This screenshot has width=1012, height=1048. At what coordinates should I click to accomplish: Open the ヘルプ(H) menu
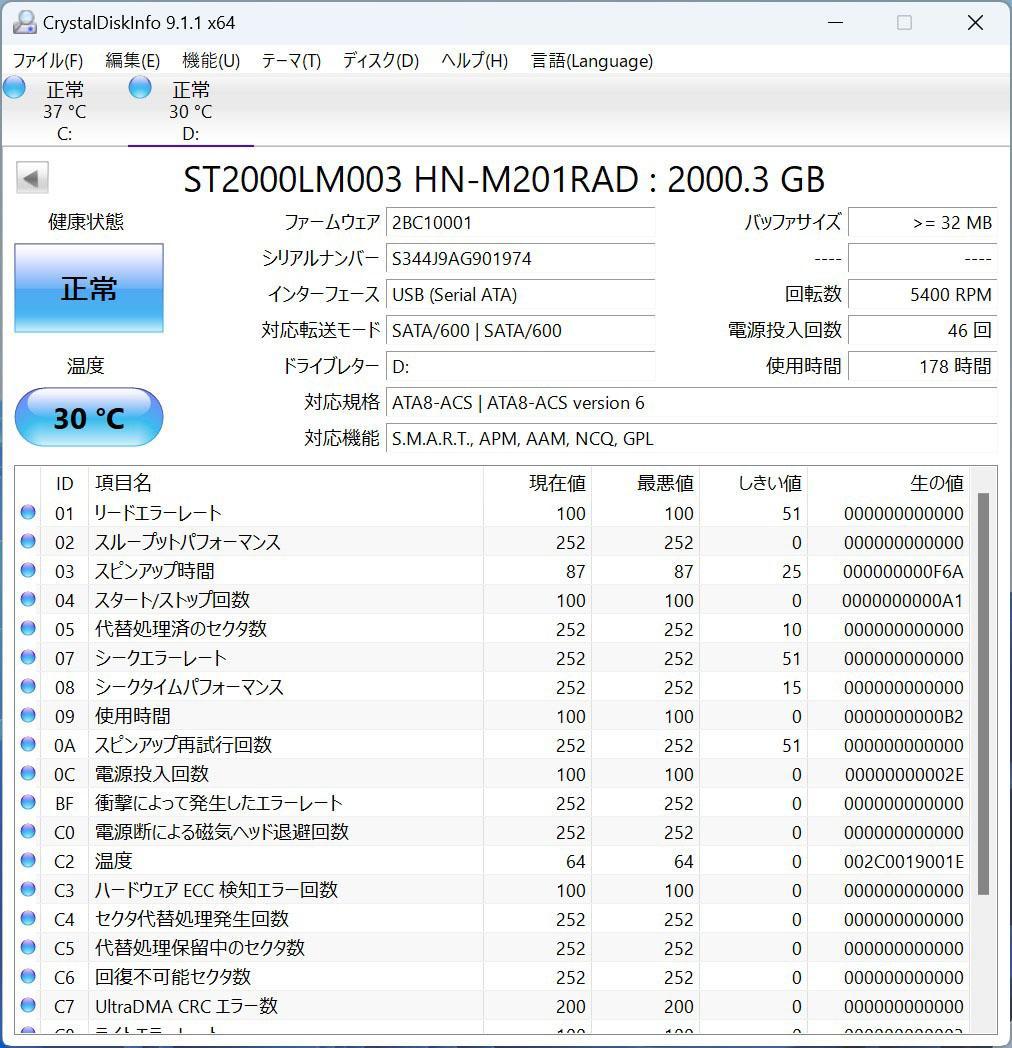coord(475,61)
